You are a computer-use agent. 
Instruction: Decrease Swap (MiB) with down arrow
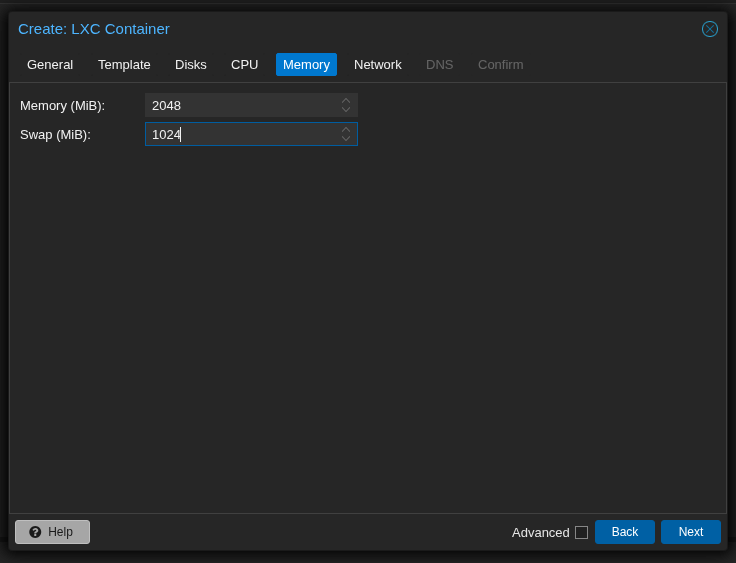[x=346, y=139]
